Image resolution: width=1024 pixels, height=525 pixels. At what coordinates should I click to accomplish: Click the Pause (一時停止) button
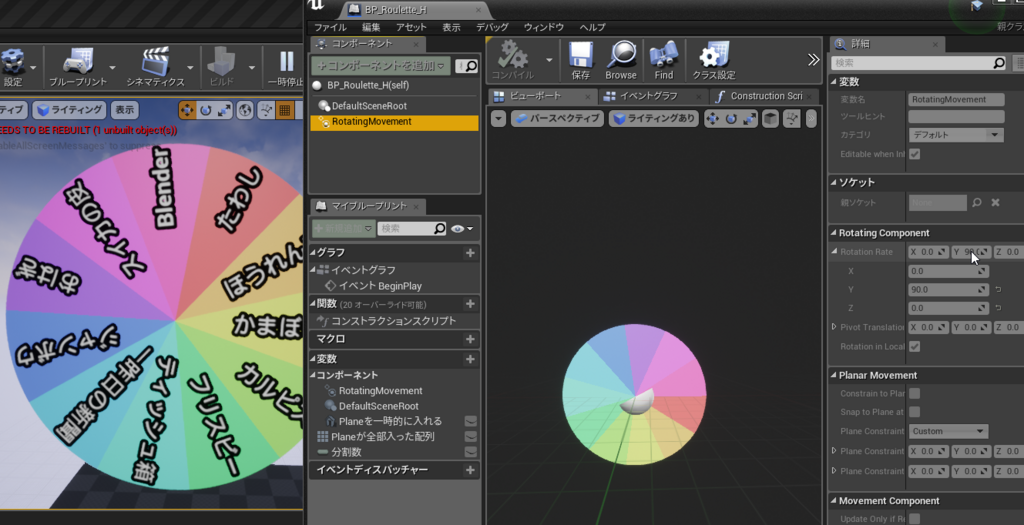tap(286, 61)
